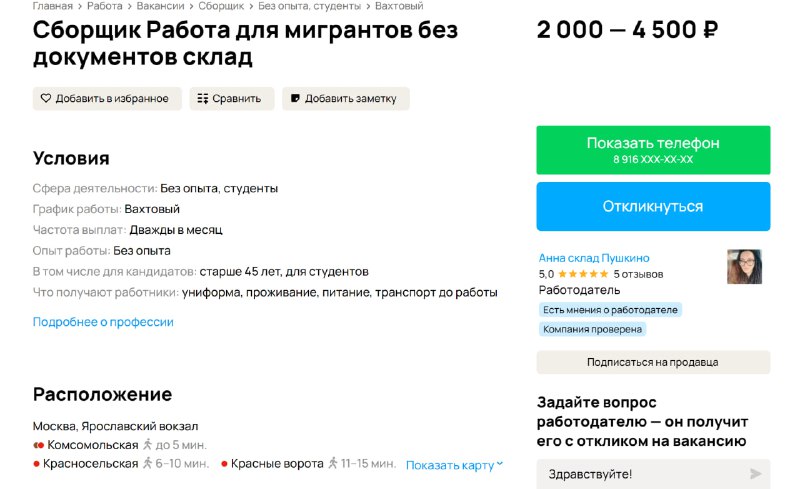
Task: Click the employer avatar photo
Action: click(744, 266)
